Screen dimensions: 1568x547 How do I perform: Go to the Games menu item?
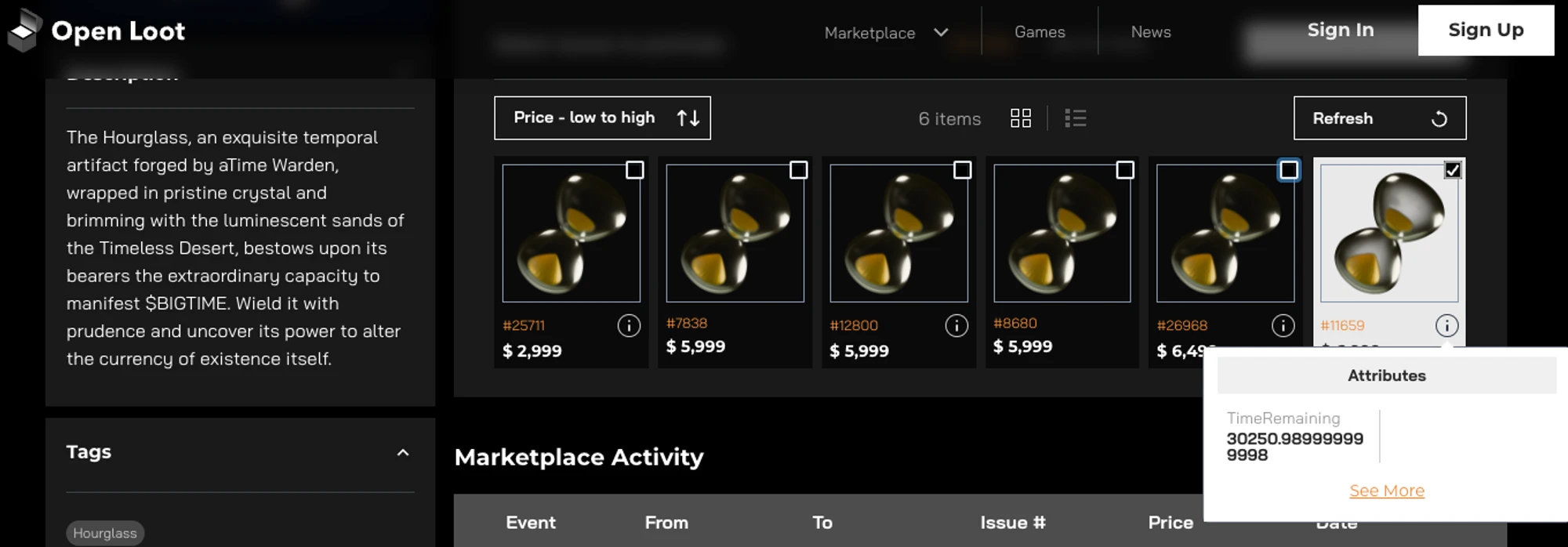click(1040, 32)
